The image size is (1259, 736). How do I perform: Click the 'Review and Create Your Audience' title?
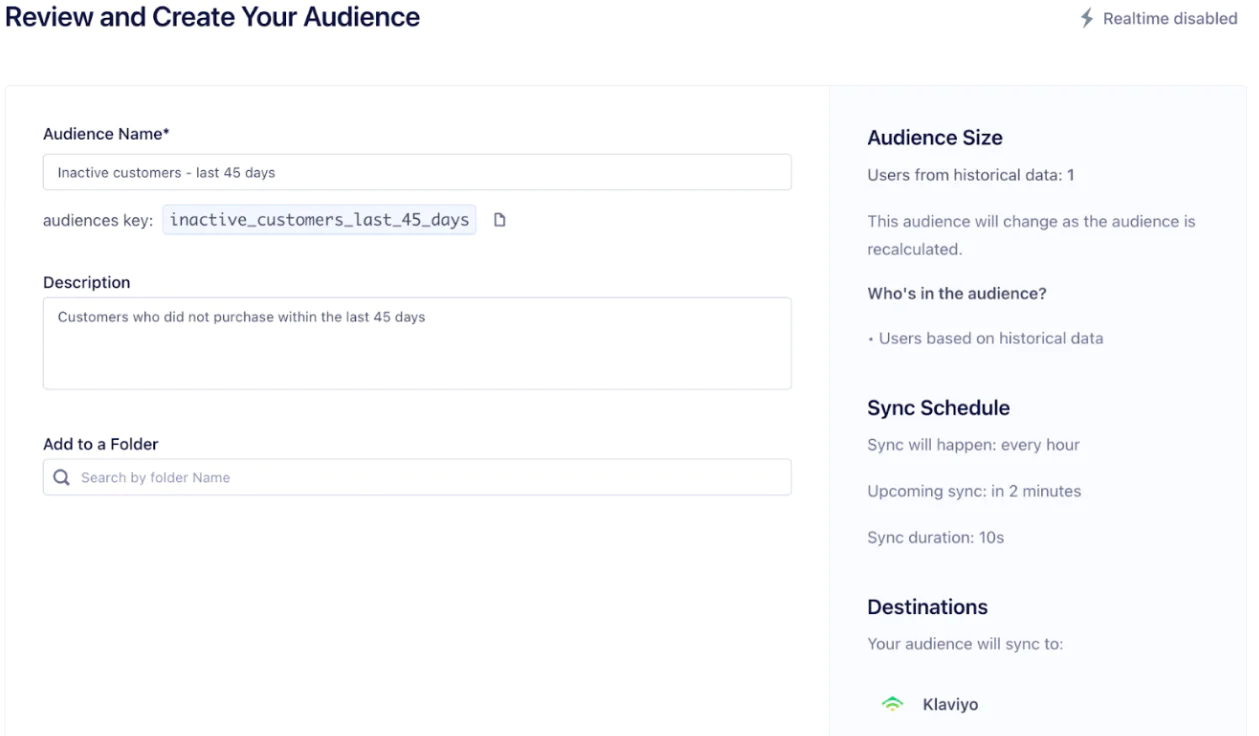[212, 17]
